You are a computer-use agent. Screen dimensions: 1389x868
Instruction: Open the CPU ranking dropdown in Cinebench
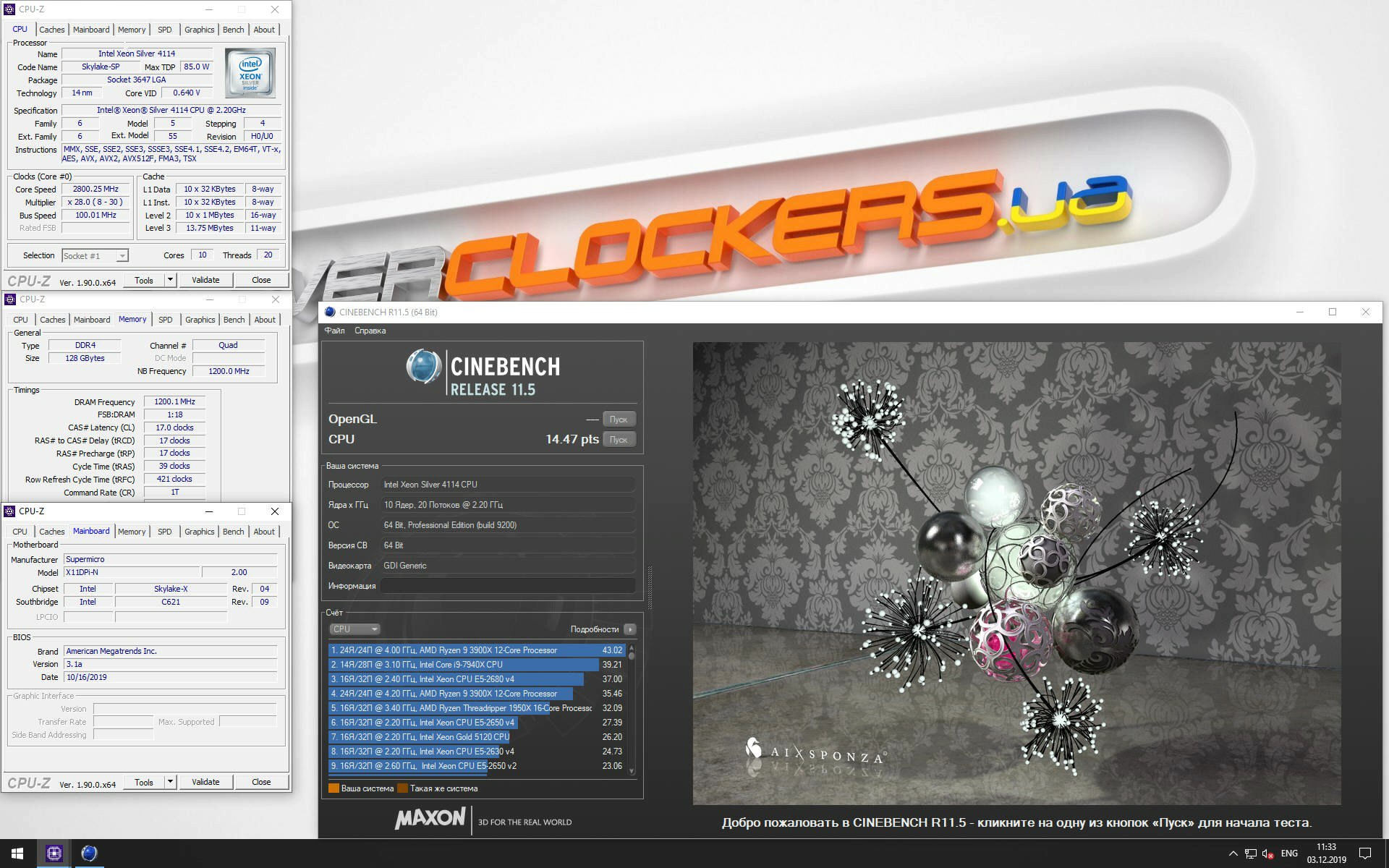[x=354, y=629]
